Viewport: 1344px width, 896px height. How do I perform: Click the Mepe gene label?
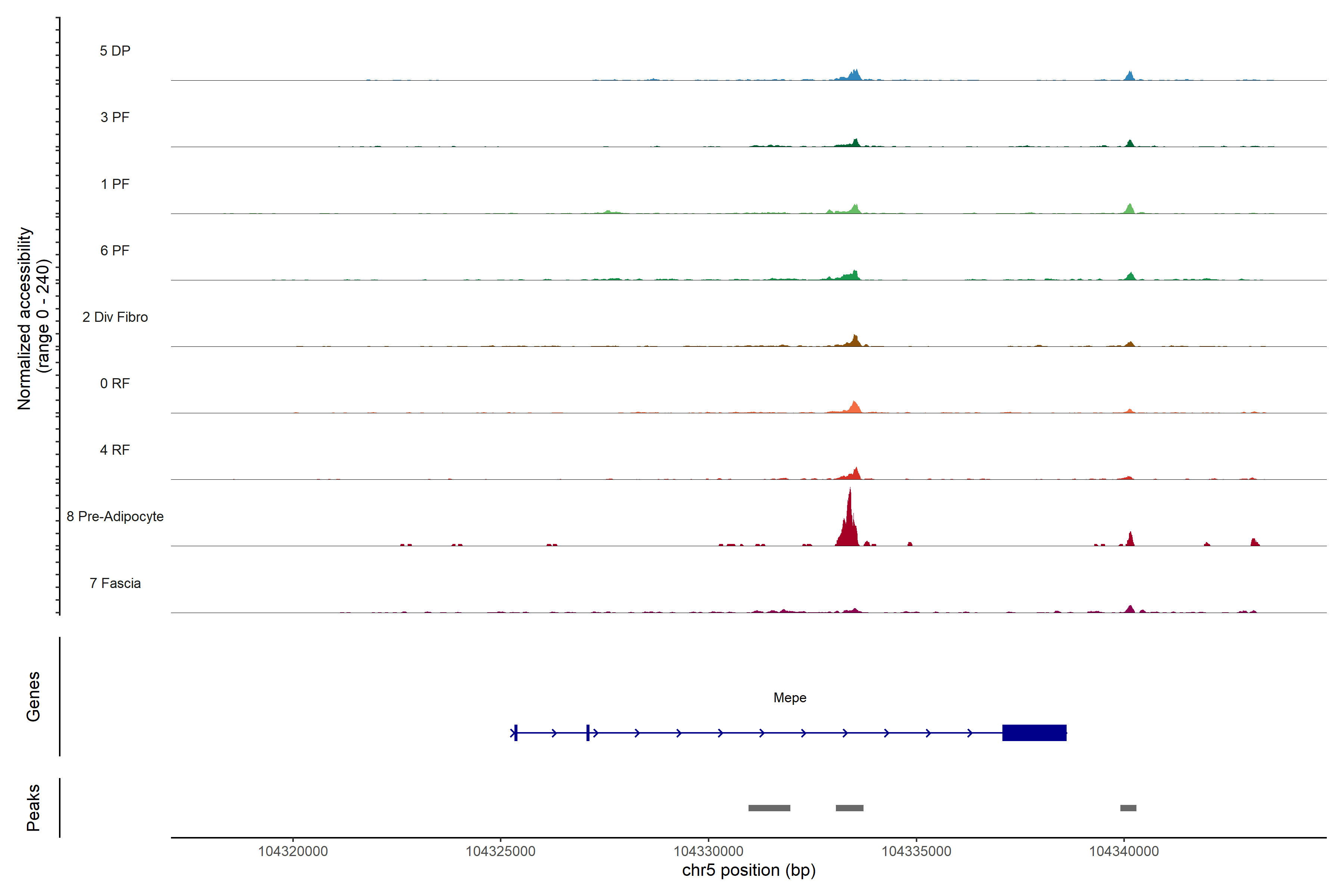click(790, 698)
